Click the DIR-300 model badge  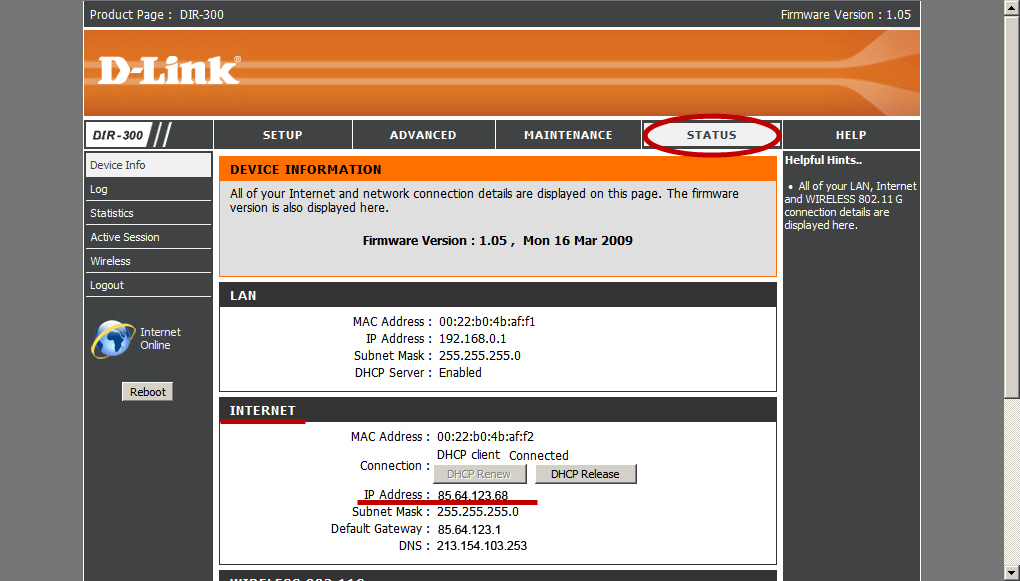point(118,135)
